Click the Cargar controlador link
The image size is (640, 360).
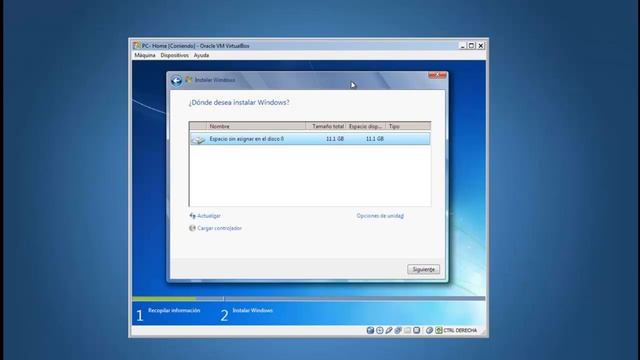tap(220, 228)
